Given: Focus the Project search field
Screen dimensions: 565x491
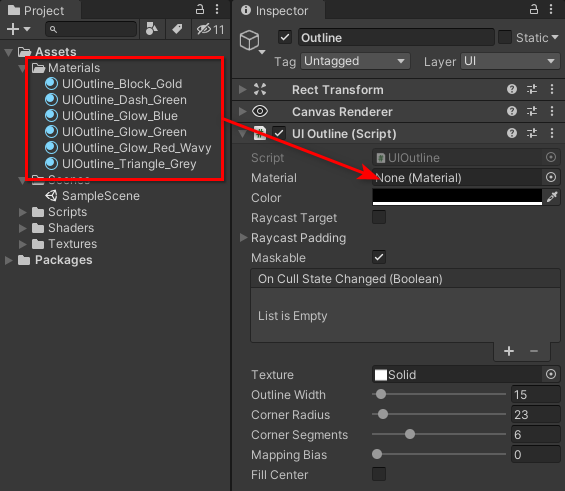Looking at the screenshot, I should (x=91, y=29).
